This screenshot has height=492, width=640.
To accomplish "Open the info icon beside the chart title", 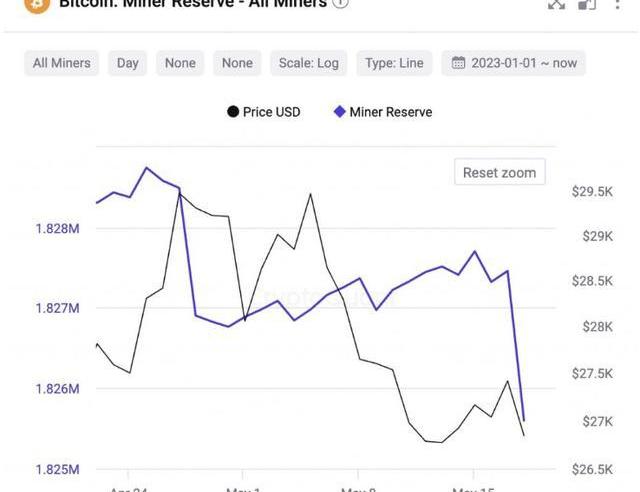I will tap(341, 4).
